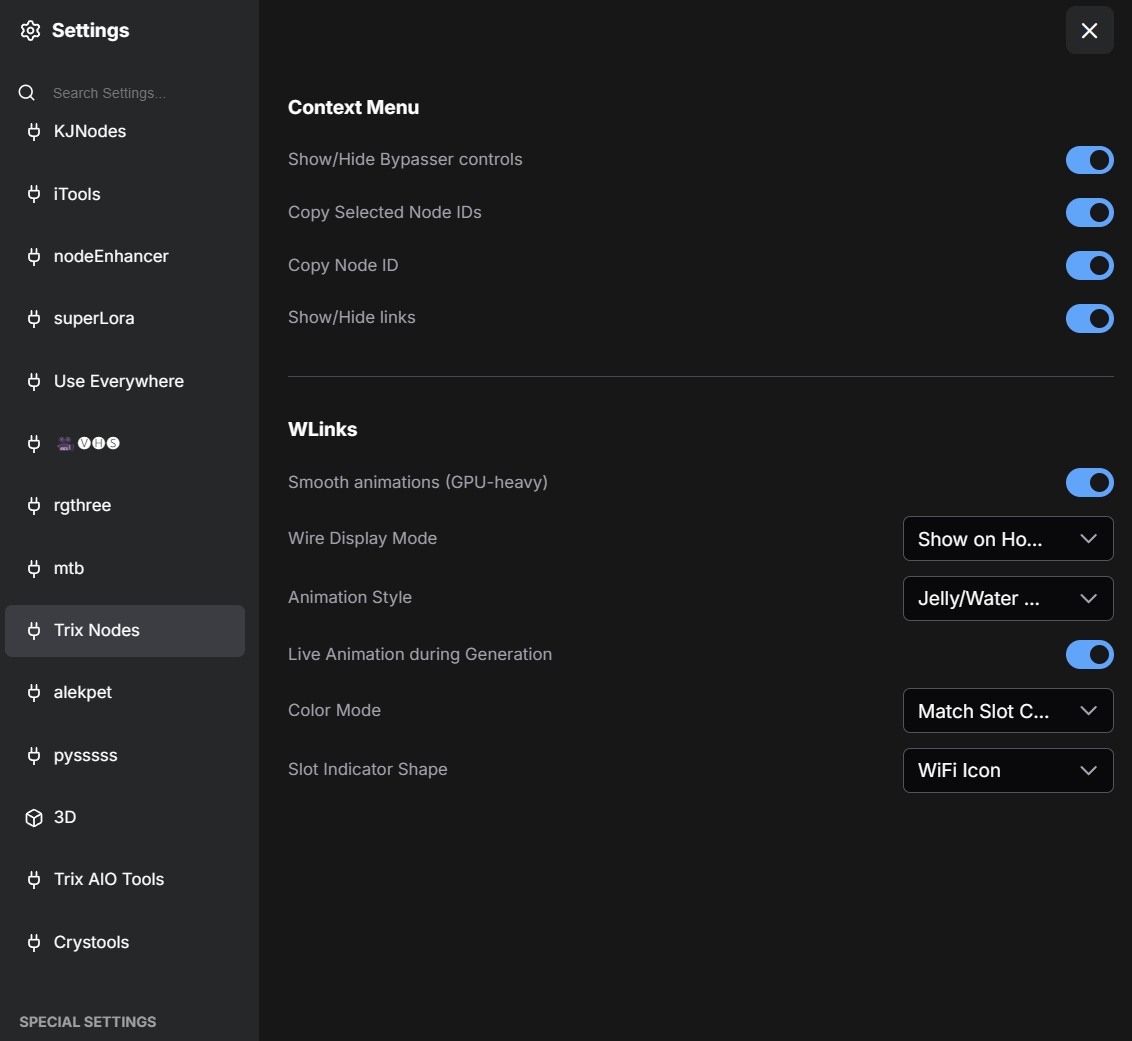Click the plug icon beside Use Everywhere

coord(33,381)
